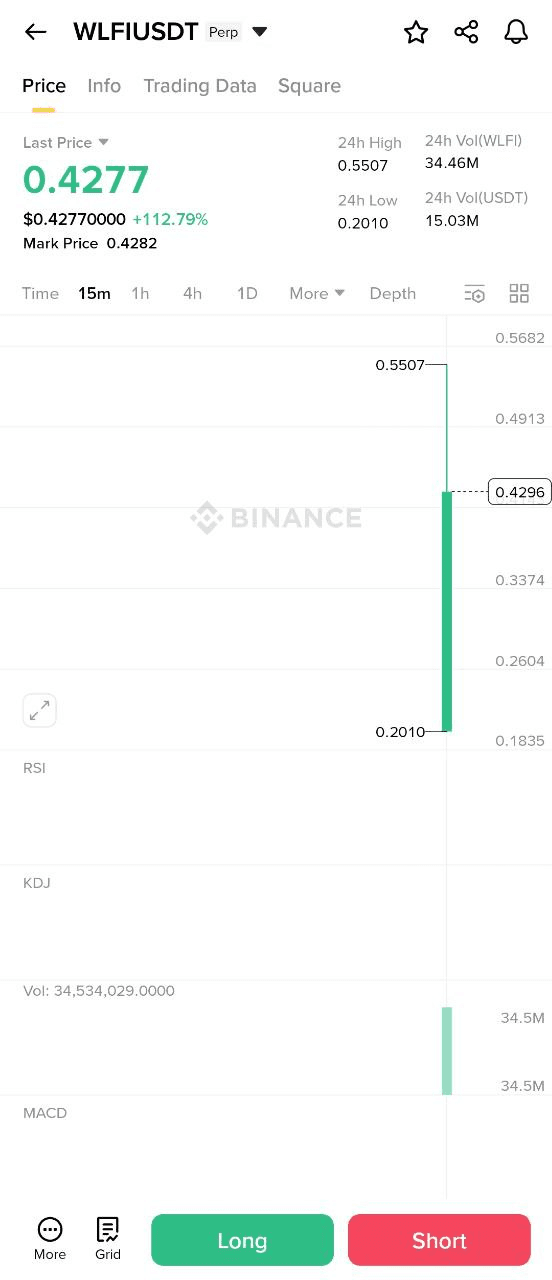Expand the More timeframes dropdown

[317, 293]
